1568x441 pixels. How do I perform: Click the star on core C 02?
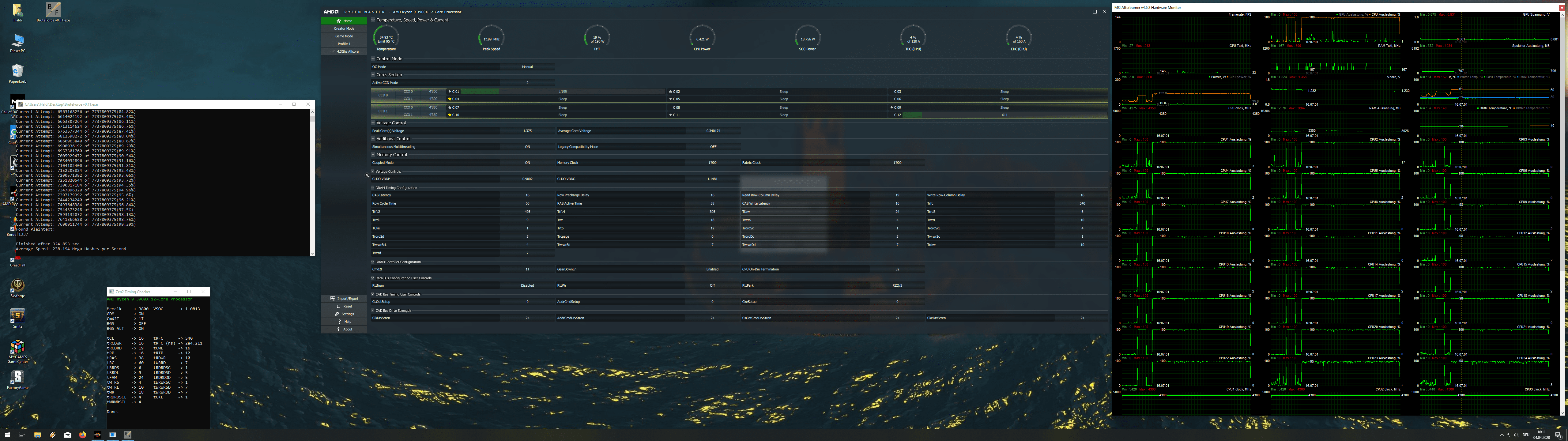click(x=671, y=92)
